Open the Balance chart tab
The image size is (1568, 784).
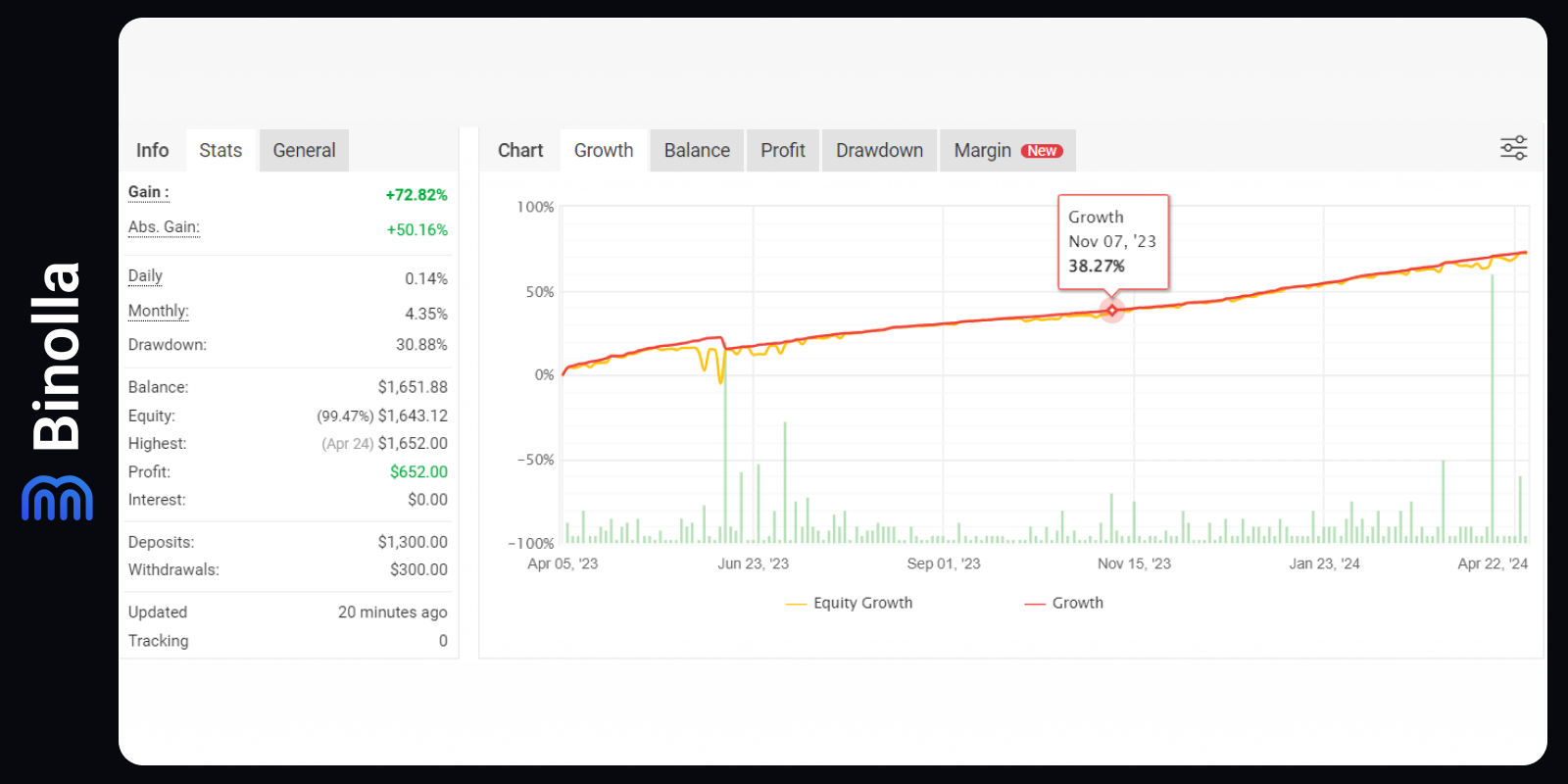(x=697, y=150)
